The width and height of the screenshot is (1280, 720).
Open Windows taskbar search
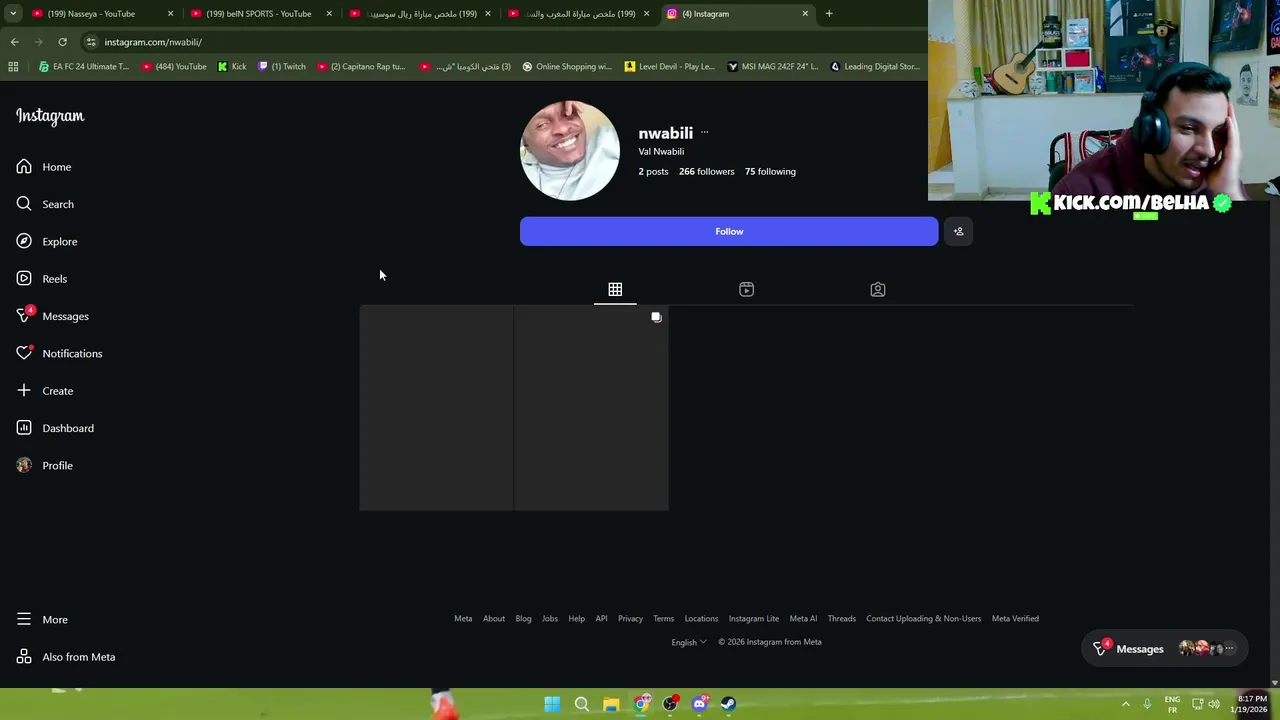[x=581, y=704]
